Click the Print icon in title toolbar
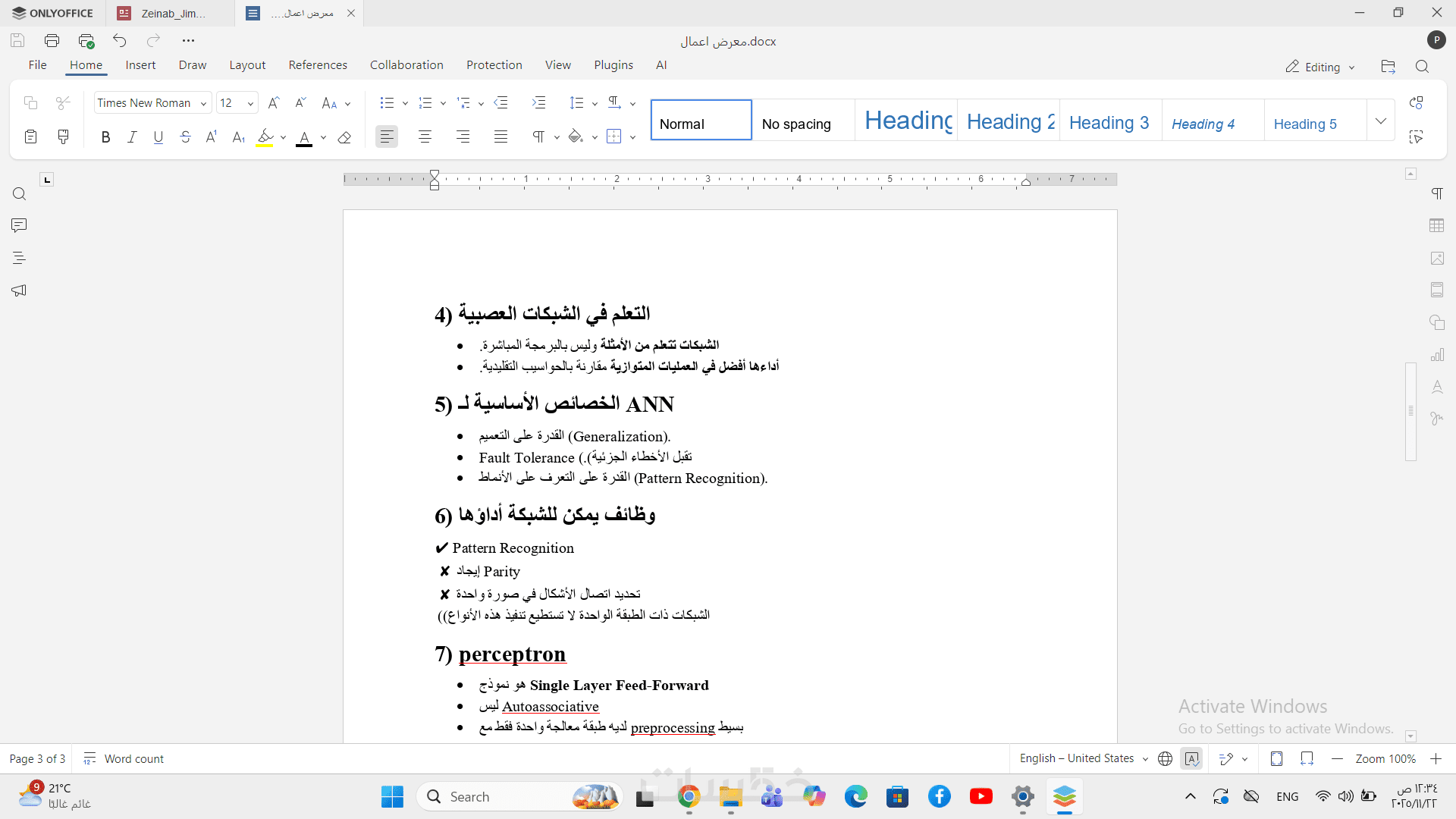Screen dimensions: 1456x819 pyautogui.click(x=52, y=40)
